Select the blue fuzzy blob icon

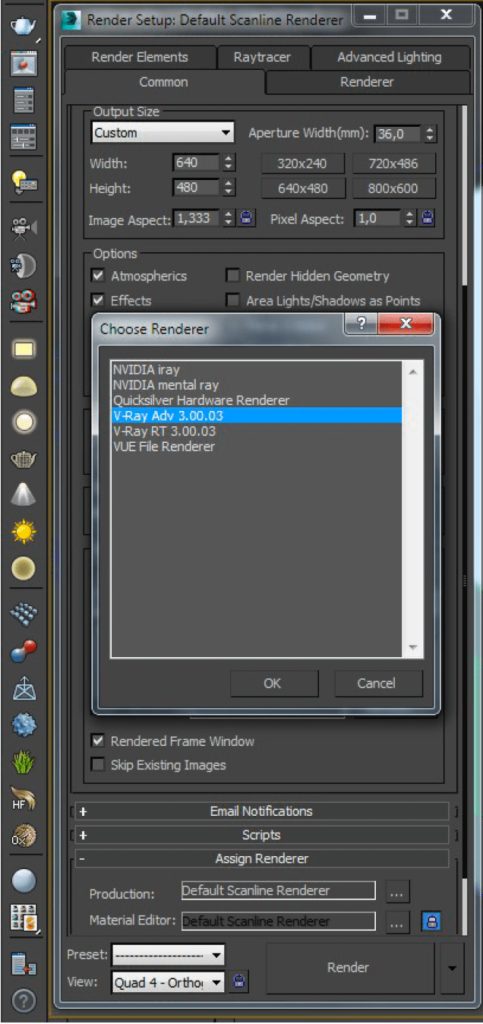click(x=23, y=724)
